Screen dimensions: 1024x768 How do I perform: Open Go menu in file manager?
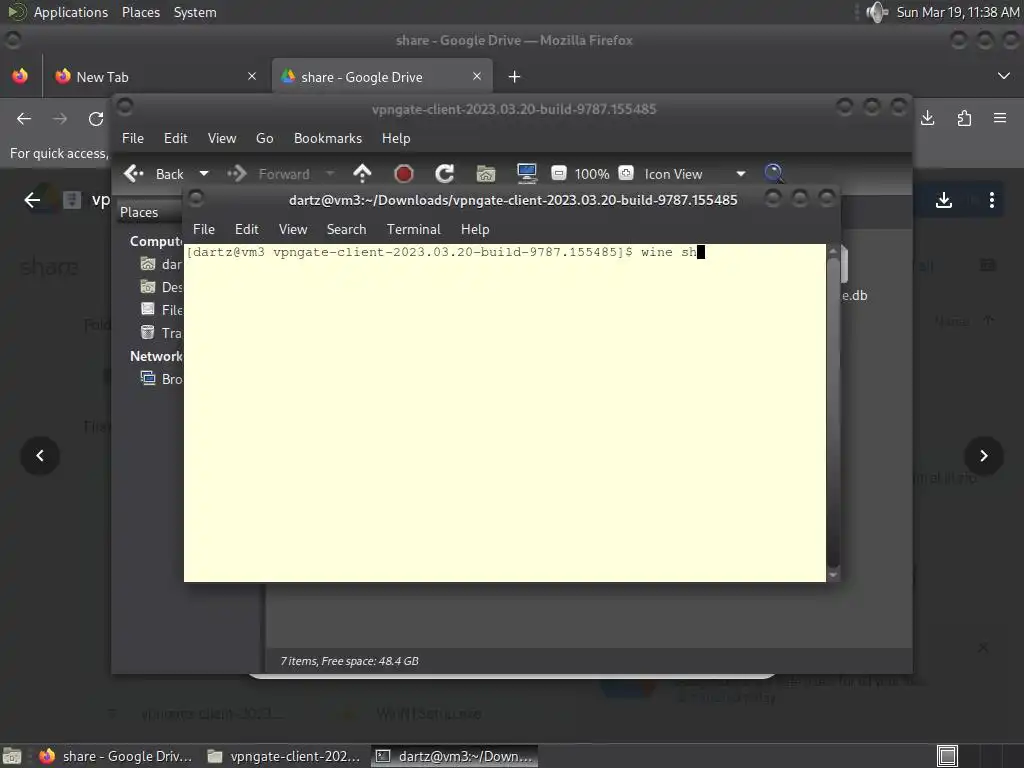pyautogui.click(x=264, y=138)
